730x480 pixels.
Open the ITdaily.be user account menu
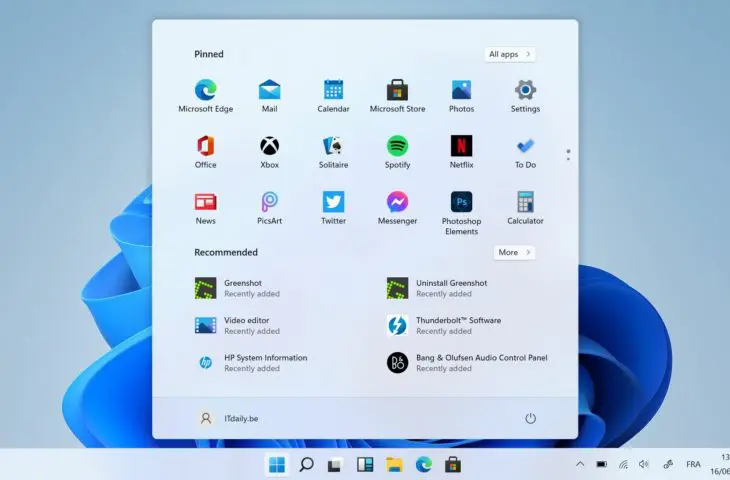click(227, 418)
